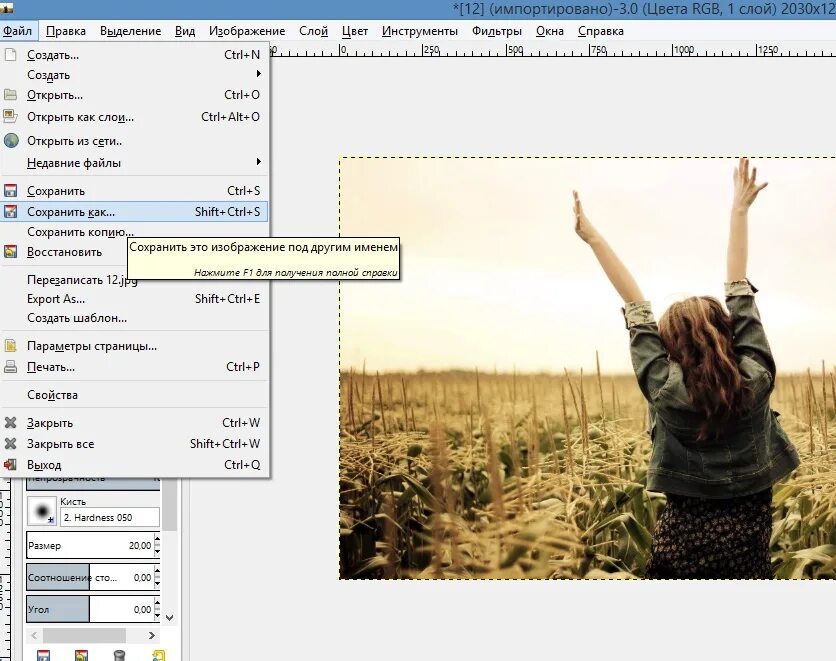Click the photo of woman on canvas
836x661 pixels.
tap(588, 368)
